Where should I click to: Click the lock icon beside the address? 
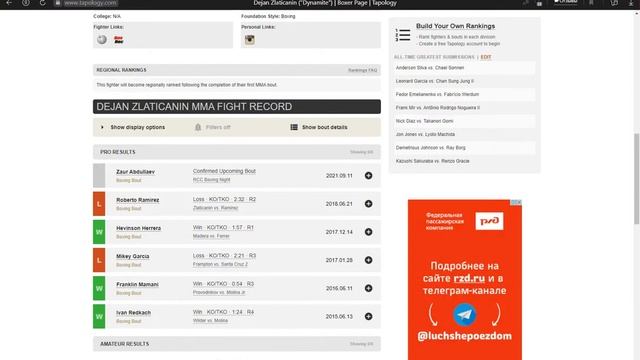click(x=58, y=3)
